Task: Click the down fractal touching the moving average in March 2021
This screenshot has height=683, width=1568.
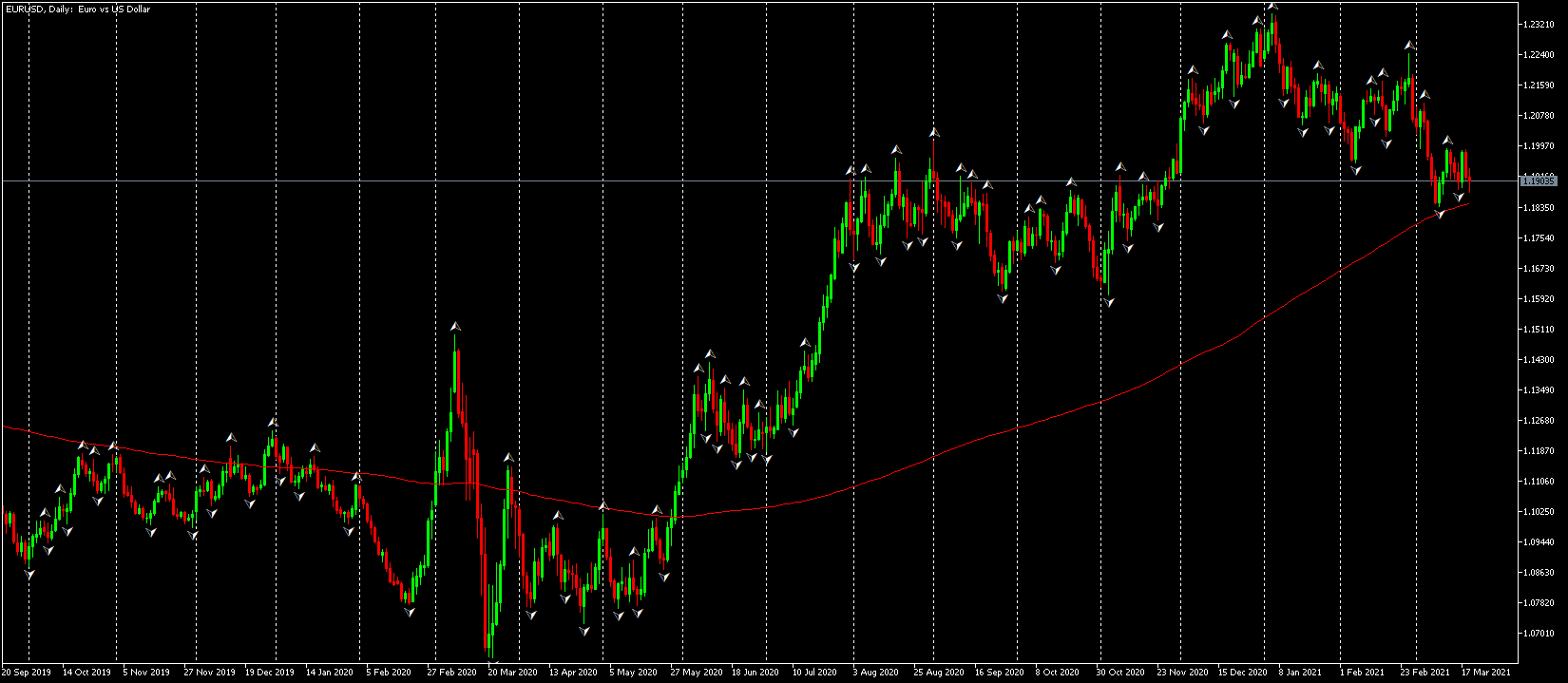Action: pos(1440,214)
